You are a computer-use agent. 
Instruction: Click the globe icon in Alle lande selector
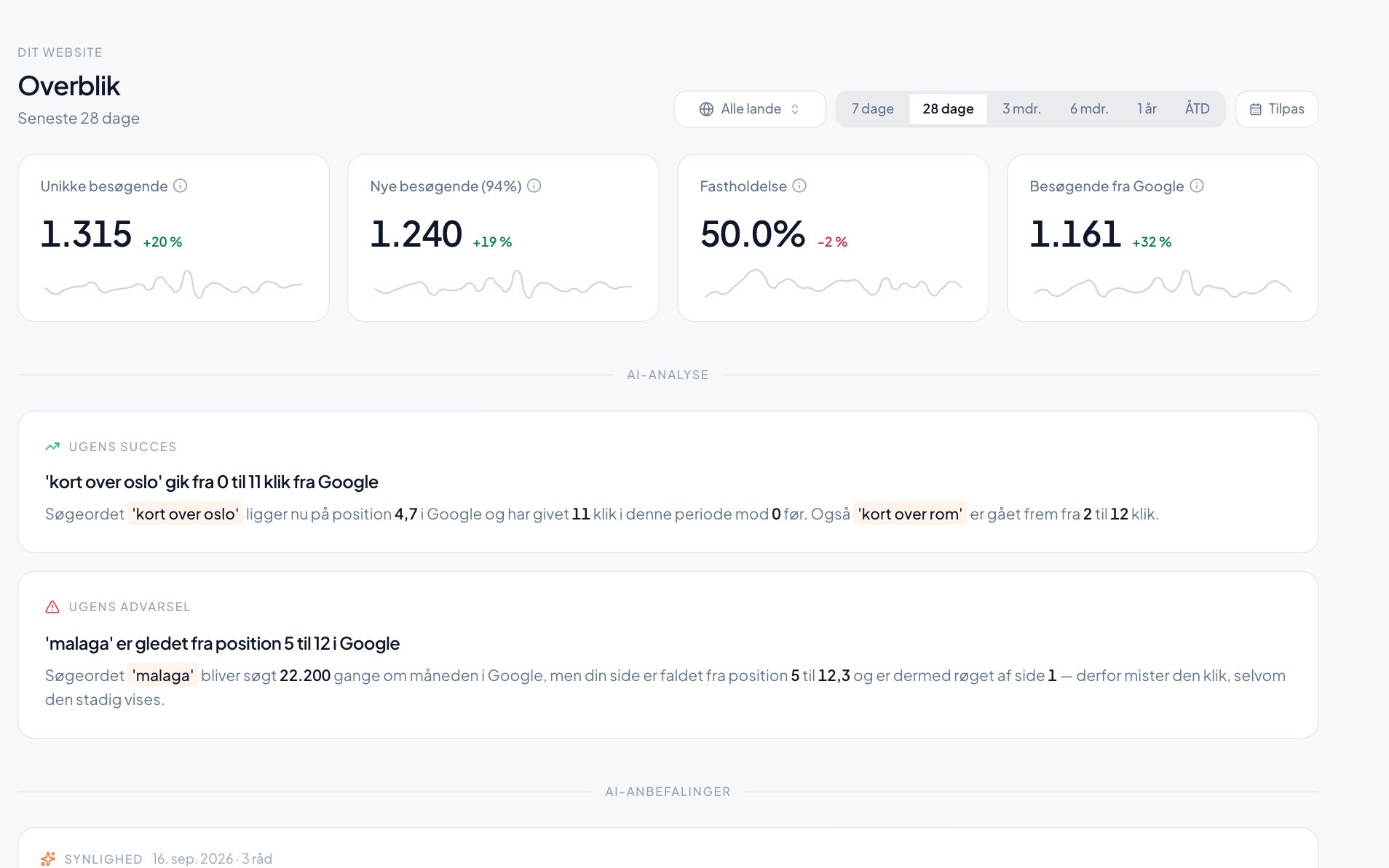click(x=706, y=109)
